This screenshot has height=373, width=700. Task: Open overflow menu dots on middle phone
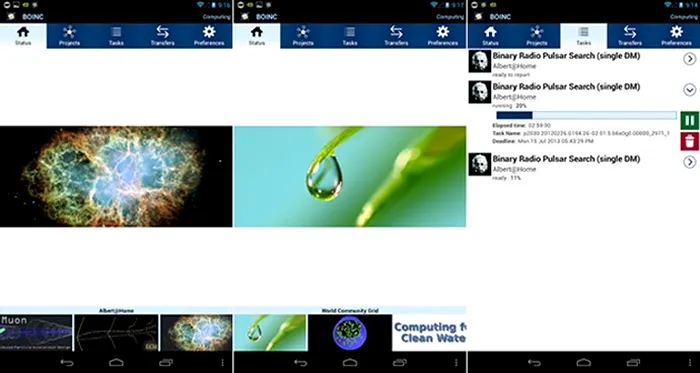[x=456, y=363]
